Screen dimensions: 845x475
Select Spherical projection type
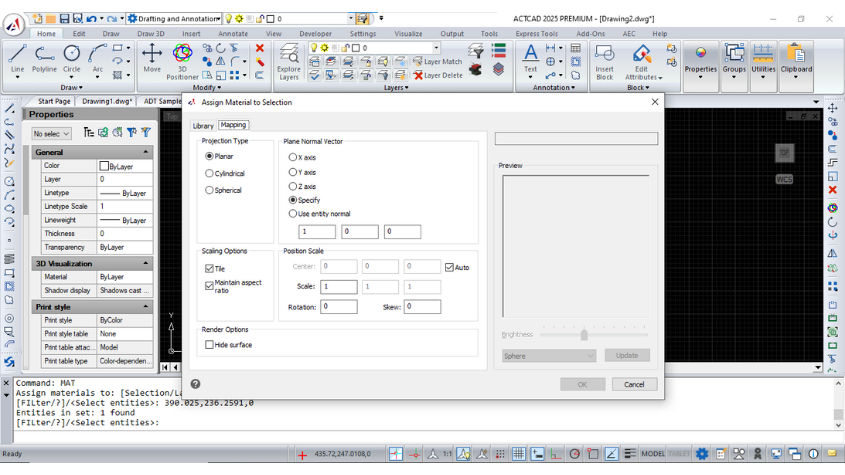pos(223,190)
